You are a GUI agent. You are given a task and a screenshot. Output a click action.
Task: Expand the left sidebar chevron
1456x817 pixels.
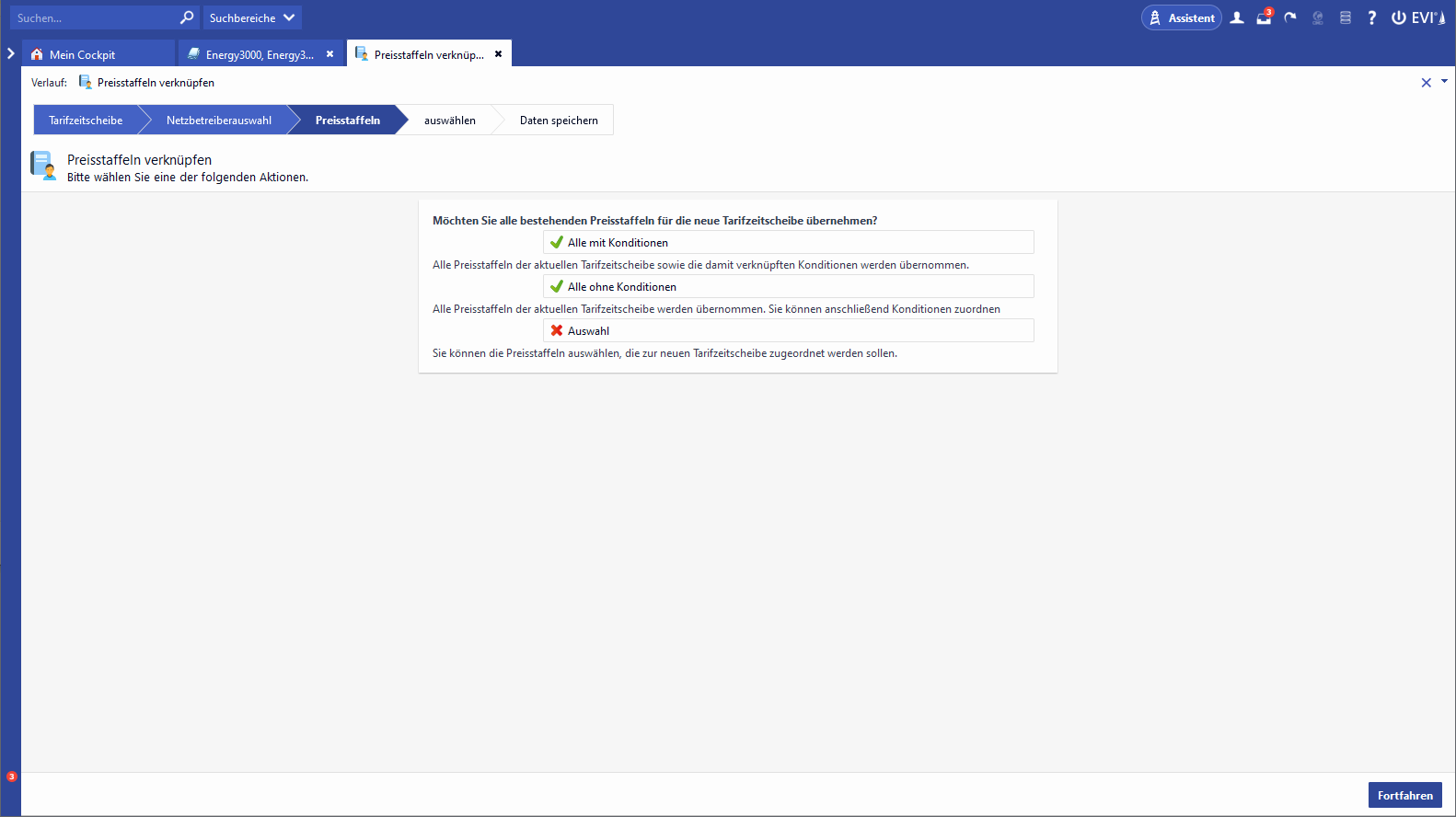11,53
